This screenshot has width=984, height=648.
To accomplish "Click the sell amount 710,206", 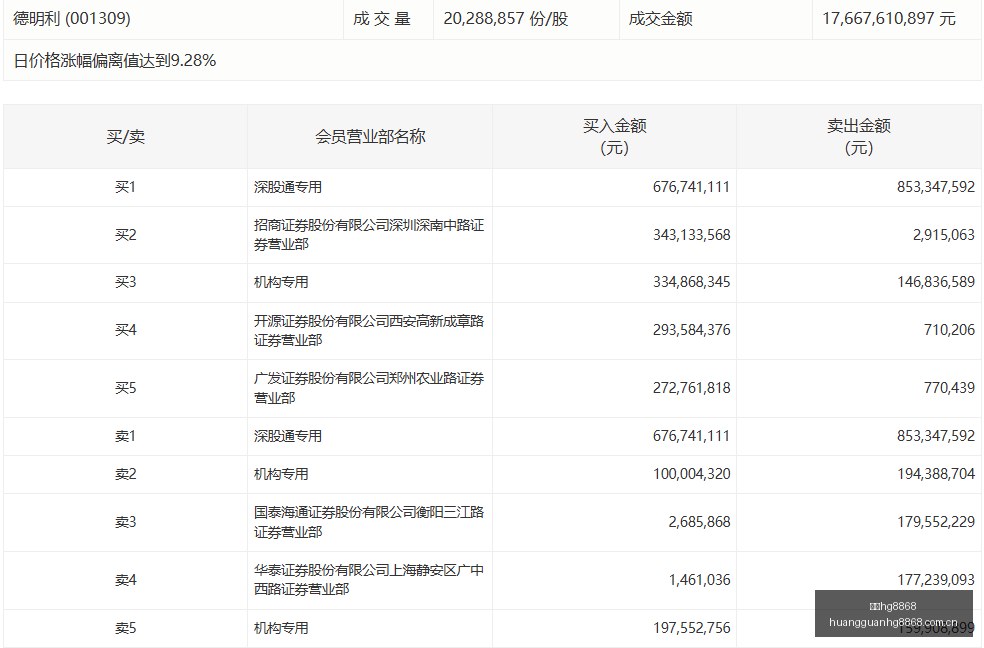I will pyautogui.click(x=949, y=330).
